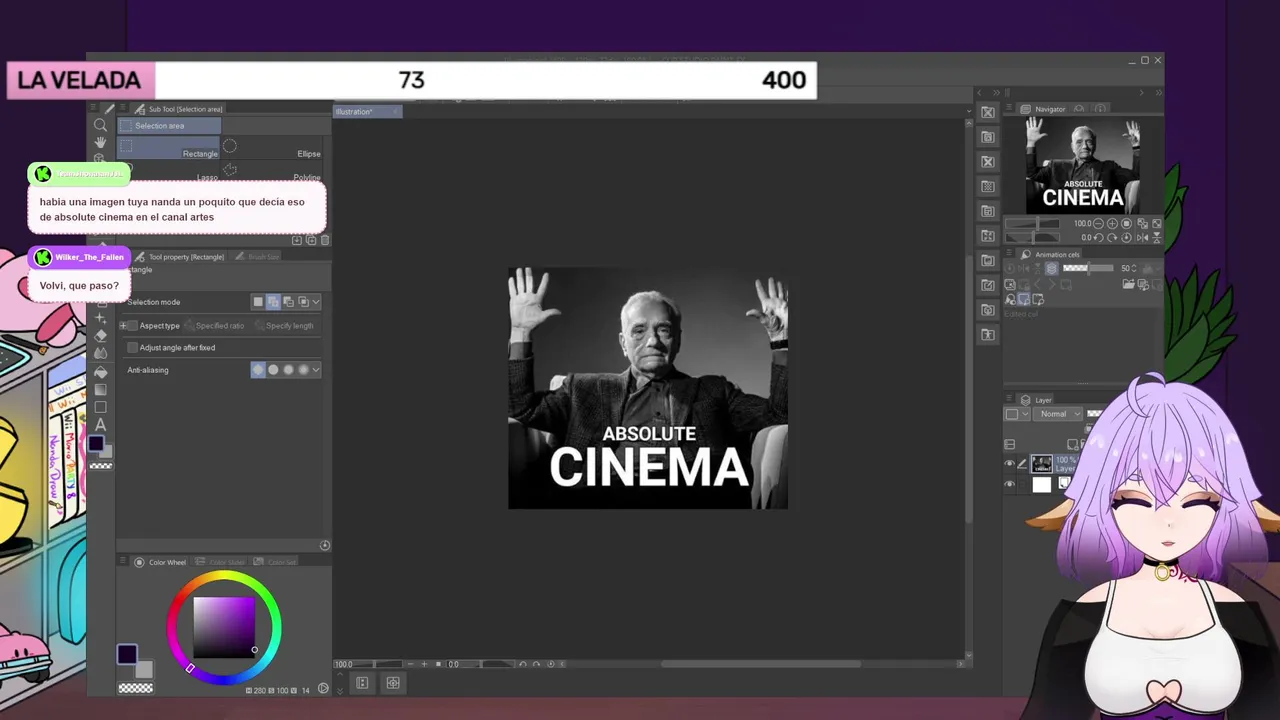The height and width of the screenshot is (720, 1280).
Task: Select New selection mode
Action: (x=258, y=302)
